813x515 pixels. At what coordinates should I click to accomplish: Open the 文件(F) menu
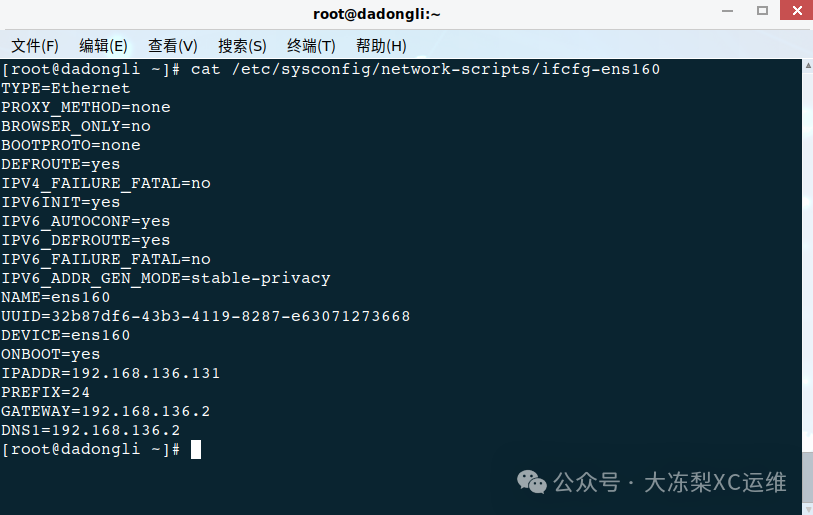click(x=35, y=46)
